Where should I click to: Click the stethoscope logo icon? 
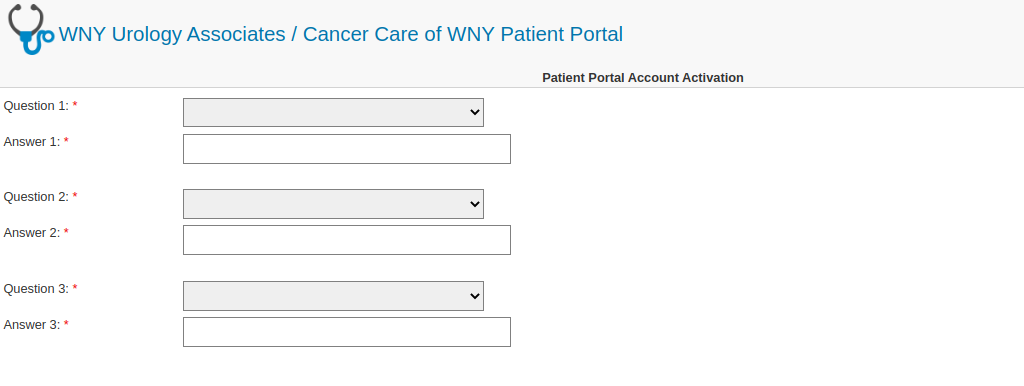point(31,29)
